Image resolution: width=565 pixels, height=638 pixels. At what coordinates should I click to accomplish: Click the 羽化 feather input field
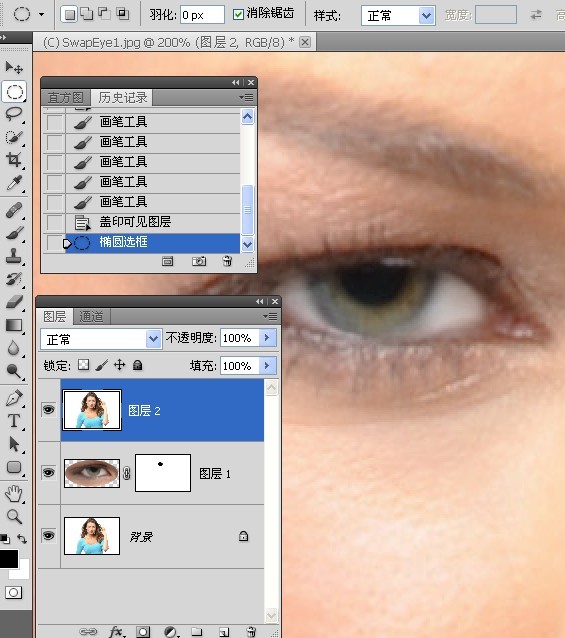pos(202,15)
